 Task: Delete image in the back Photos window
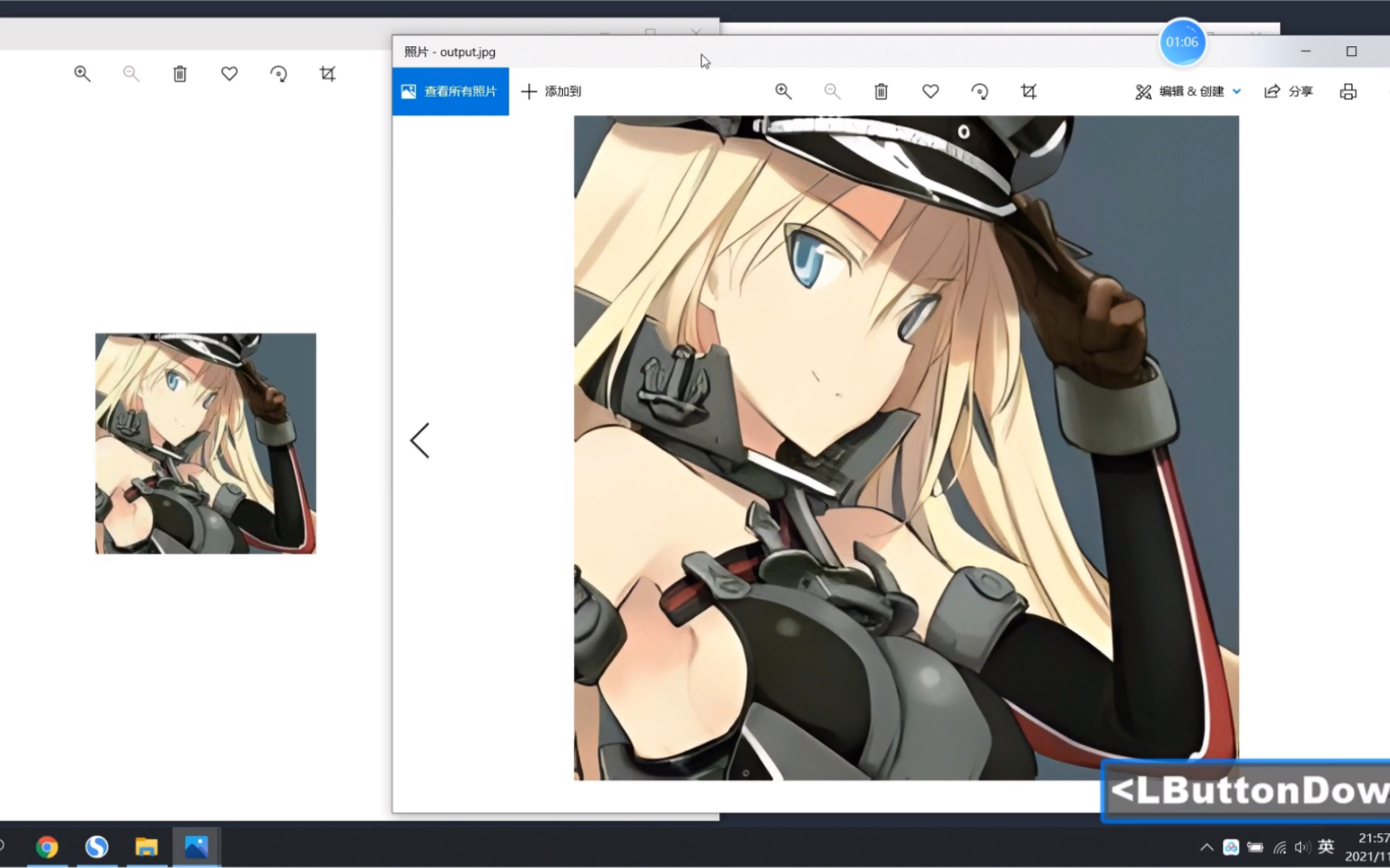tap(180, 74)
